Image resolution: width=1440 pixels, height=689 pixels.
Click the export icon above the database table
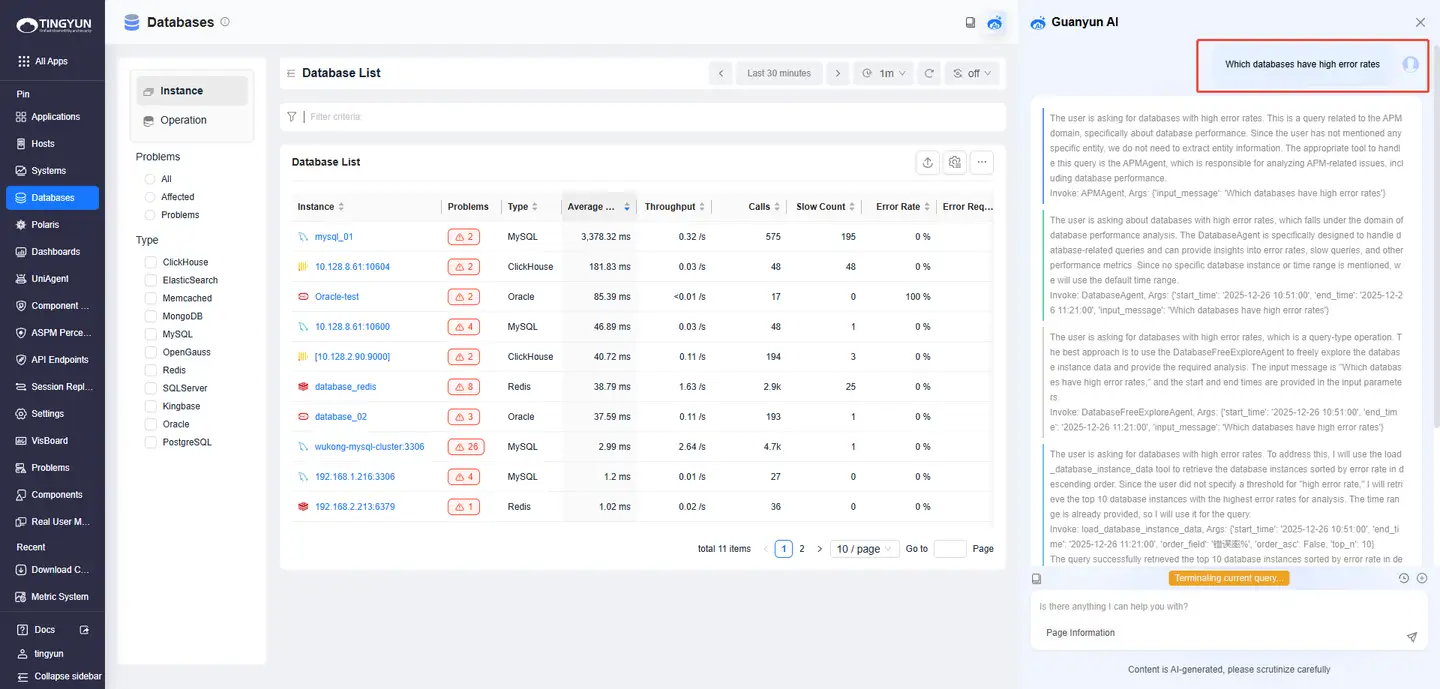(928, 162)
